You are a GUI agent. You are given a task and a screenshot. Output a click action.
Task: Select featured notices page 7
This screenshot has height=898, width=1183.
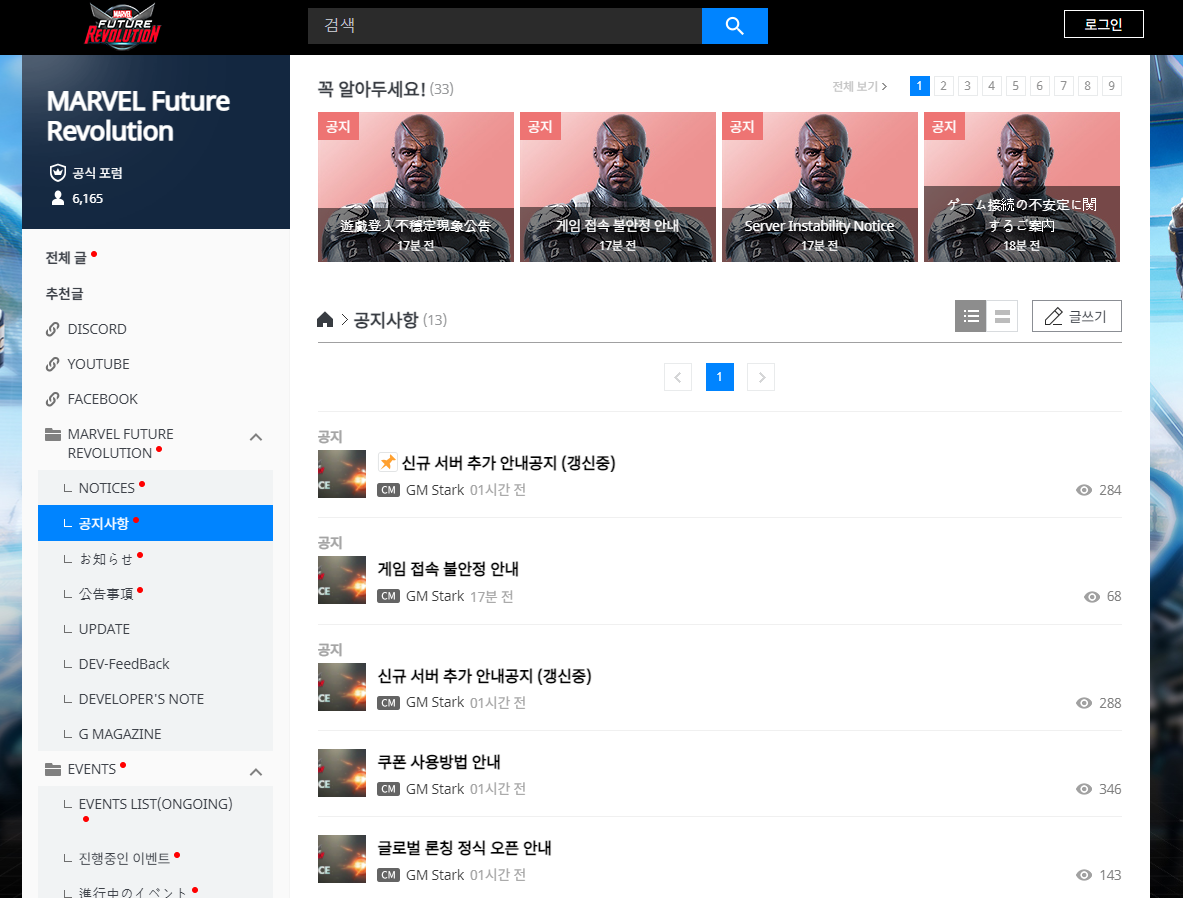[1064, 86]
